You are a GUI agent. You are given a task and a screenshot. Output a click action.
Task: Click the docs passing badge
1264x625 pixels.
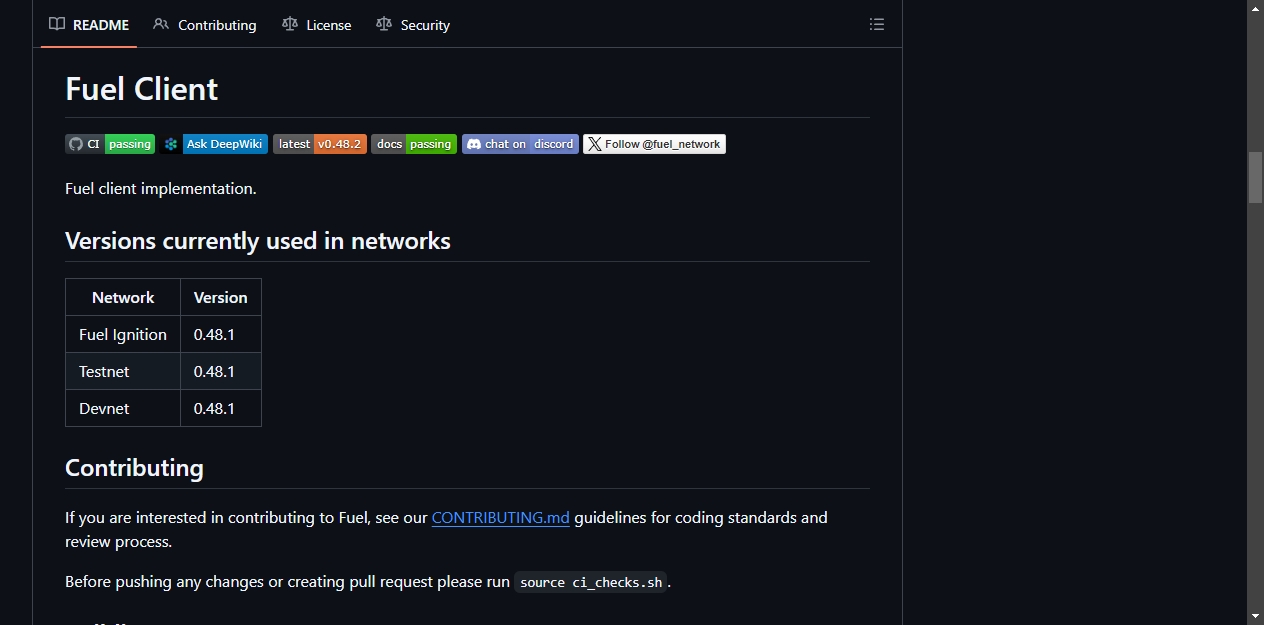pos(414,144)
